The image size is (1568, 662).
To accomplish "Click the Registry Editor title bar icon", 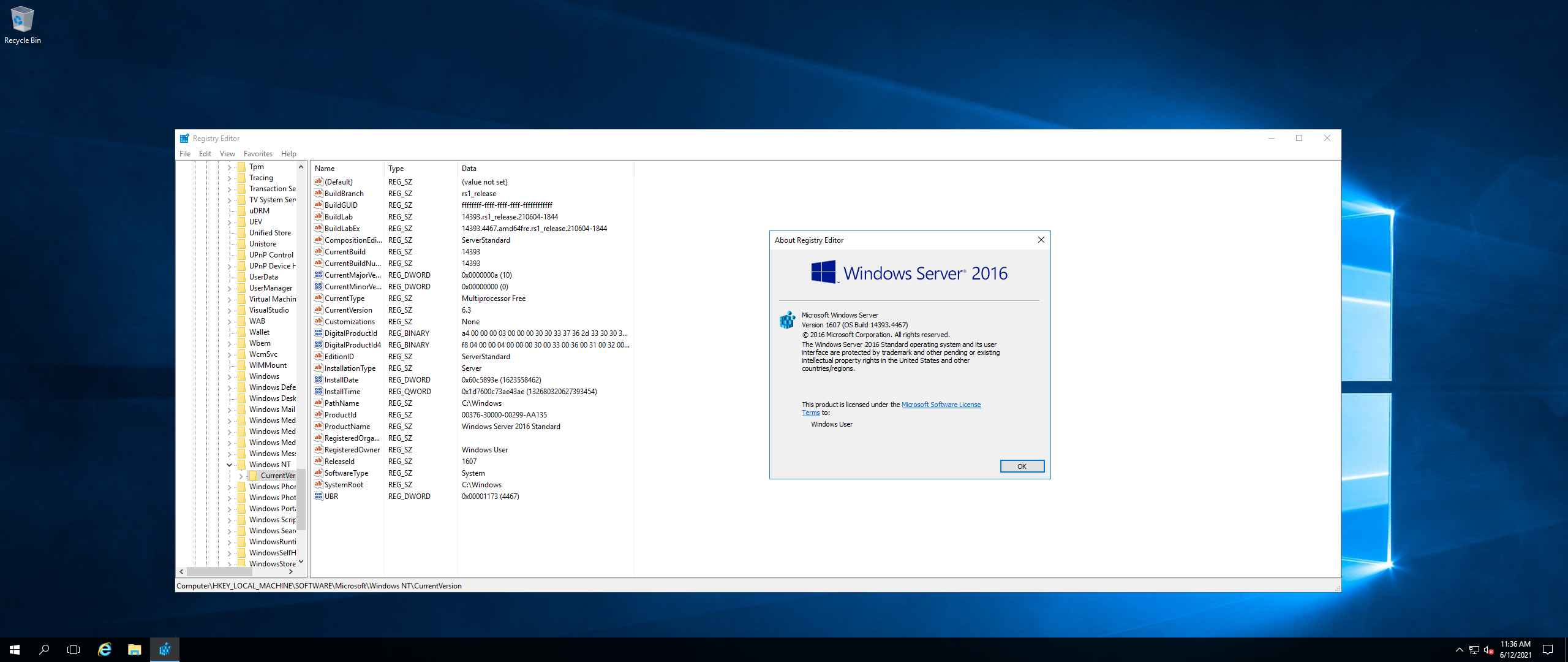I will coord(184,139).
